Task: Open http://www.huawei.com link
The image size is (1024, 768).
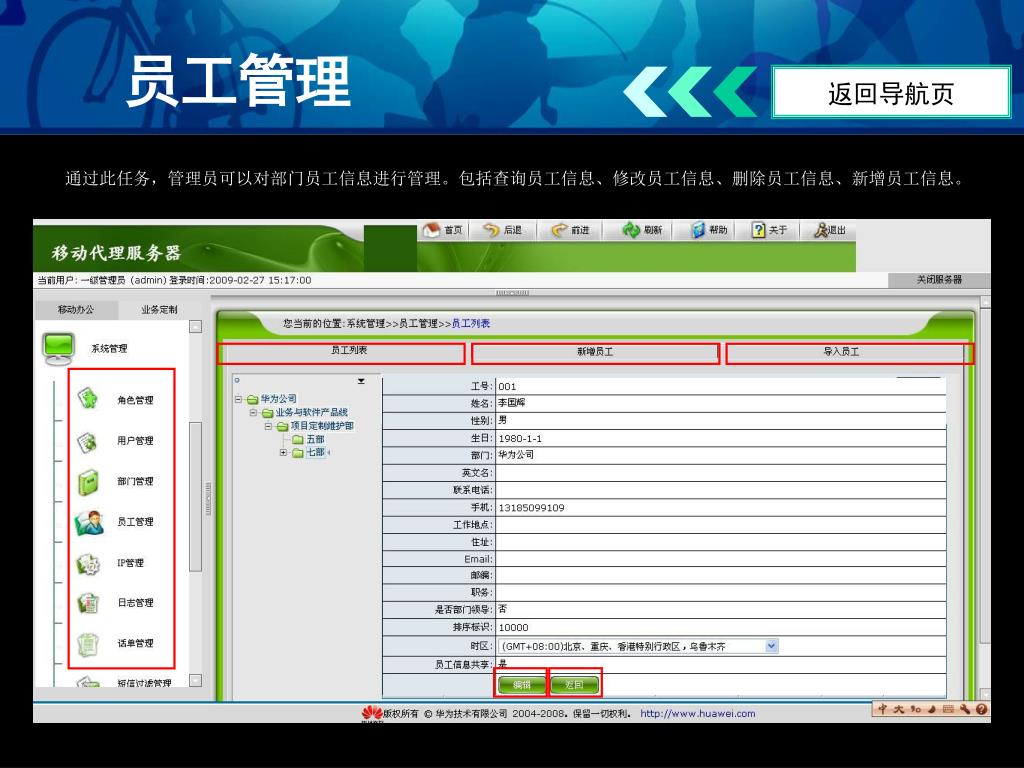Action: coord(697,713)
